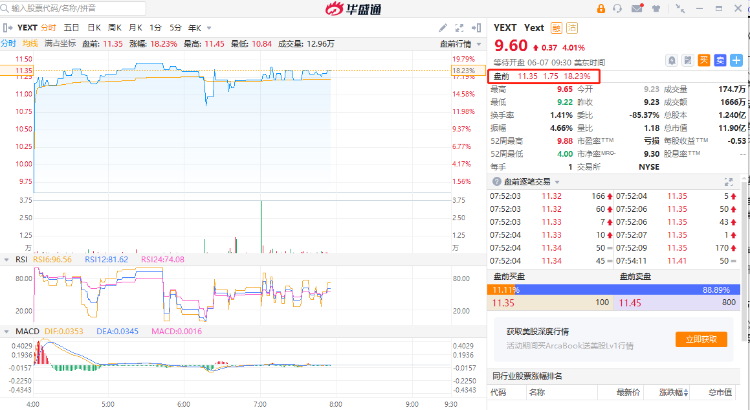Click the 立即获取 button
Screen dimensions: 750x410
tap(701, 339)
